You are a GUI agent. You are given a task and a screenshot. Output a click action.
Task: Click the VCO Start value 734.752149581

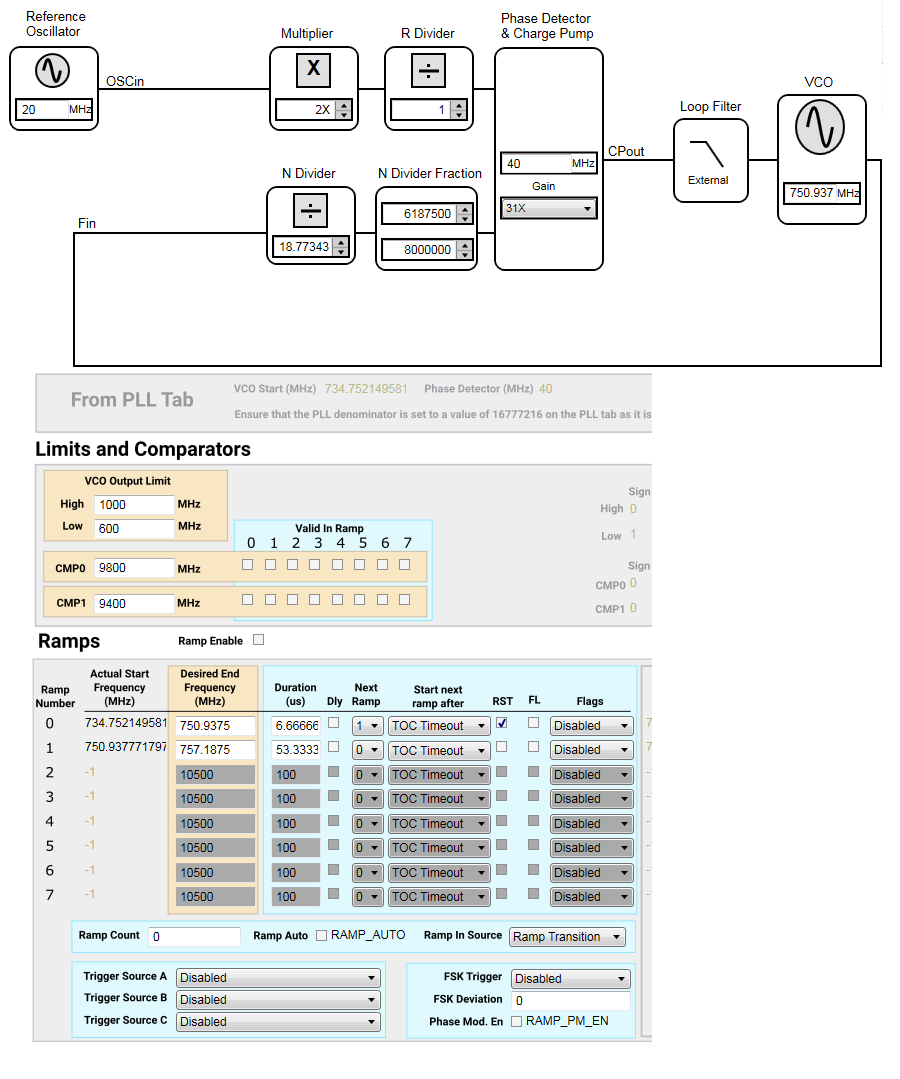366,389
